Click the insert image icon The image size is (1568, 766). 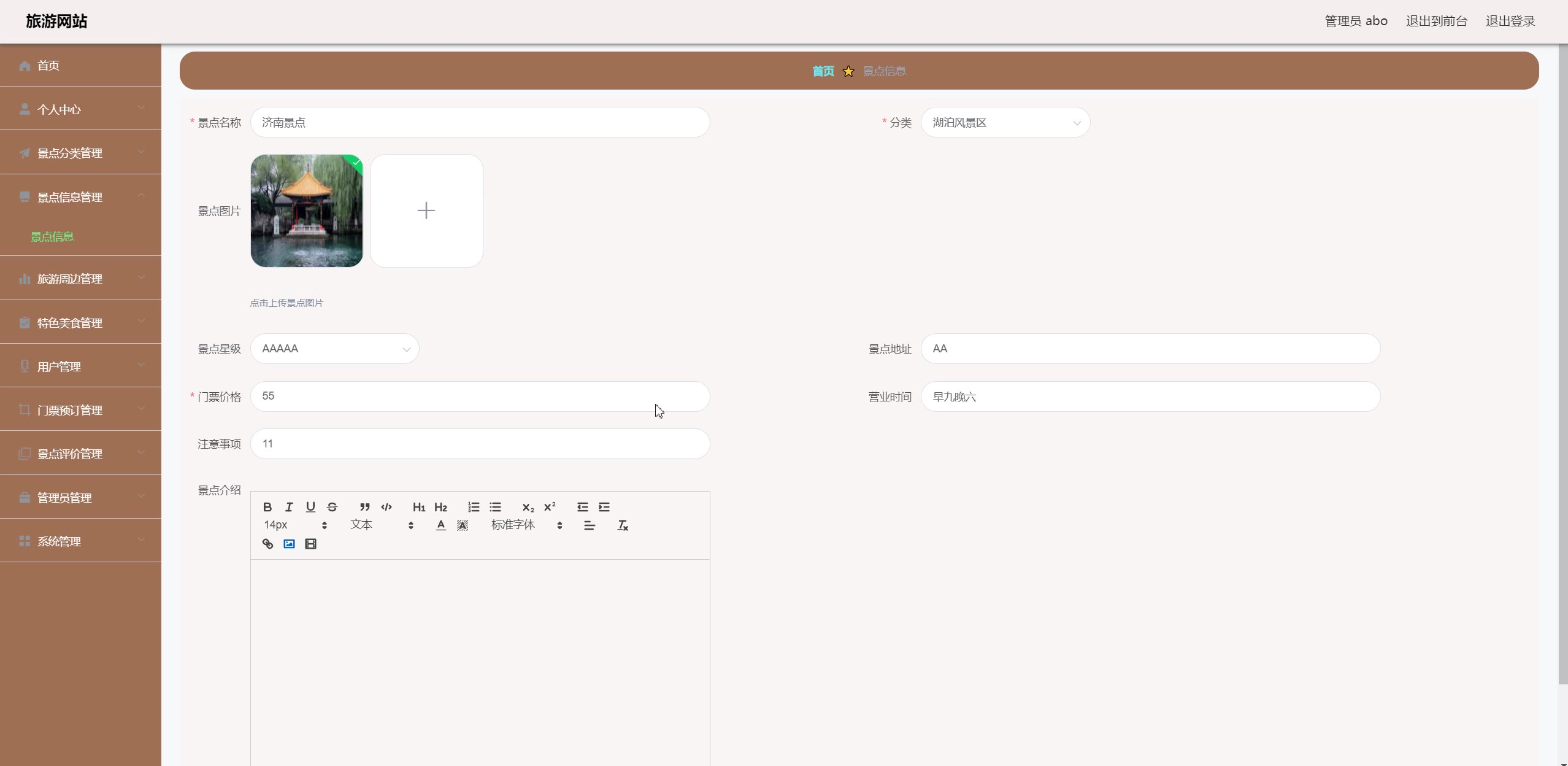click(x=289, y=544)
